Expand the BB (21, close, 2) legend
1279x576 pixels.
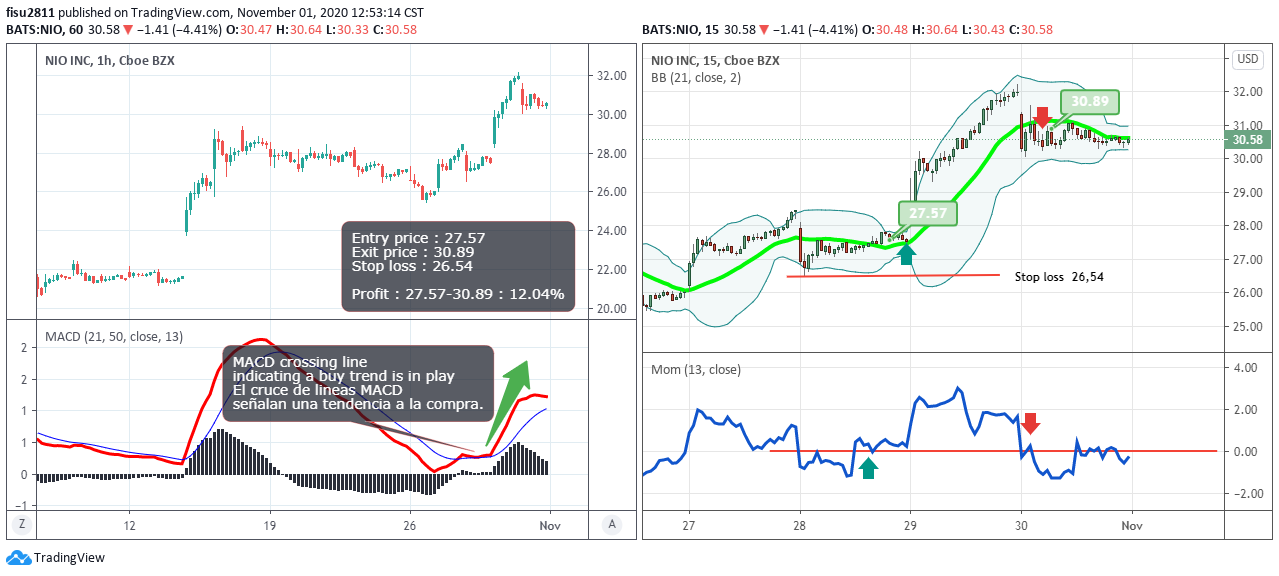pos(696,77)
